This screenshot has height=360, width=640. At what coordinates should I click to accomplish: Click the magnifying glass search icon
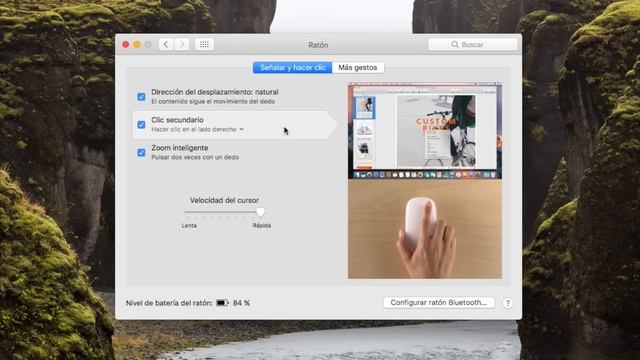455,44
